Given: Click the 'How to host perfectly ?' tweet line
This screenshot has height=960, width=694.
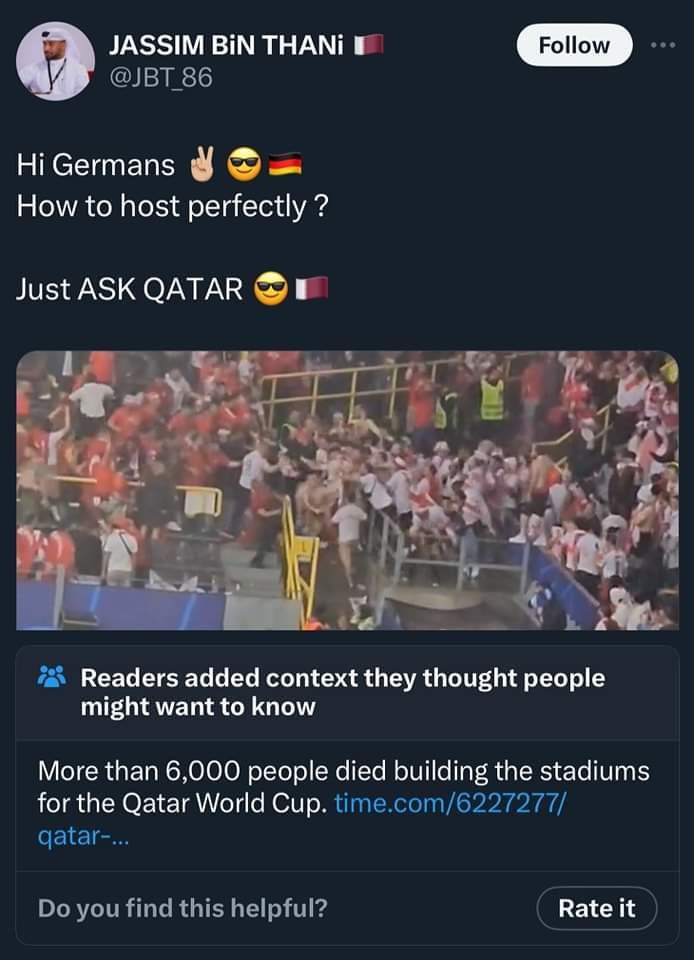Looking at the screenshot, I should 171,207.
